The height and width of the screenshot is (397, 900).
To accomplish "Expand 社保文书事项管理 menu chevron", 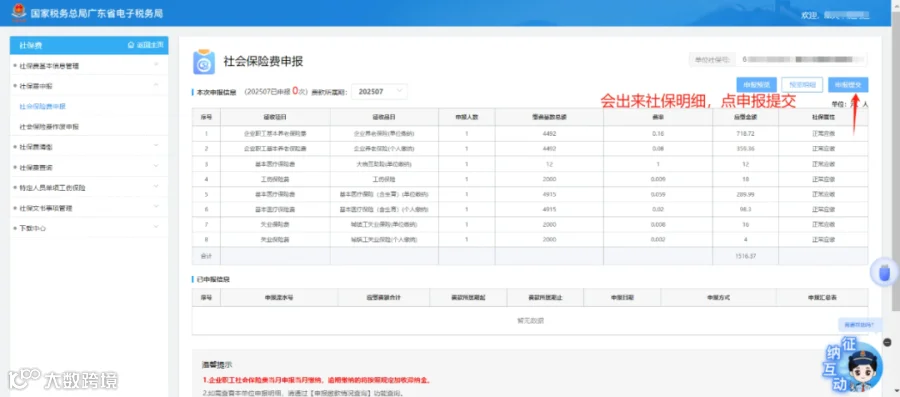I will [x=156, y=208].
